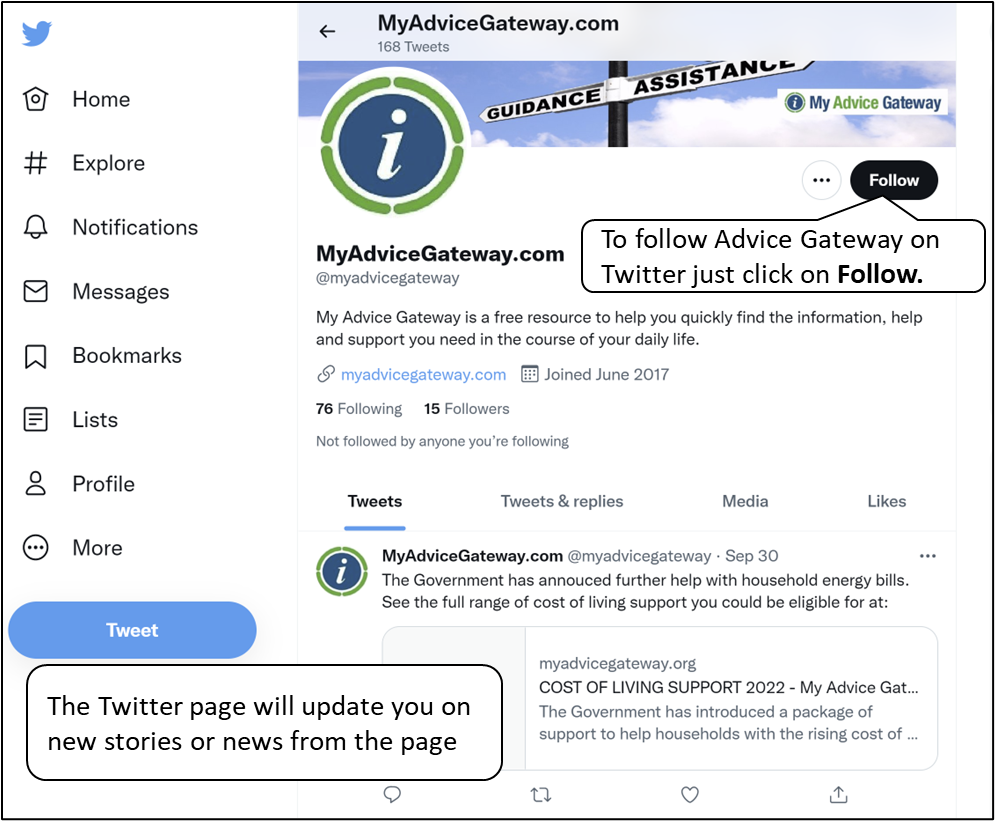The width and height of the screenshot is (995, 821).
Task: Retweet the energy bills tweet
Action: click(541, 794)
